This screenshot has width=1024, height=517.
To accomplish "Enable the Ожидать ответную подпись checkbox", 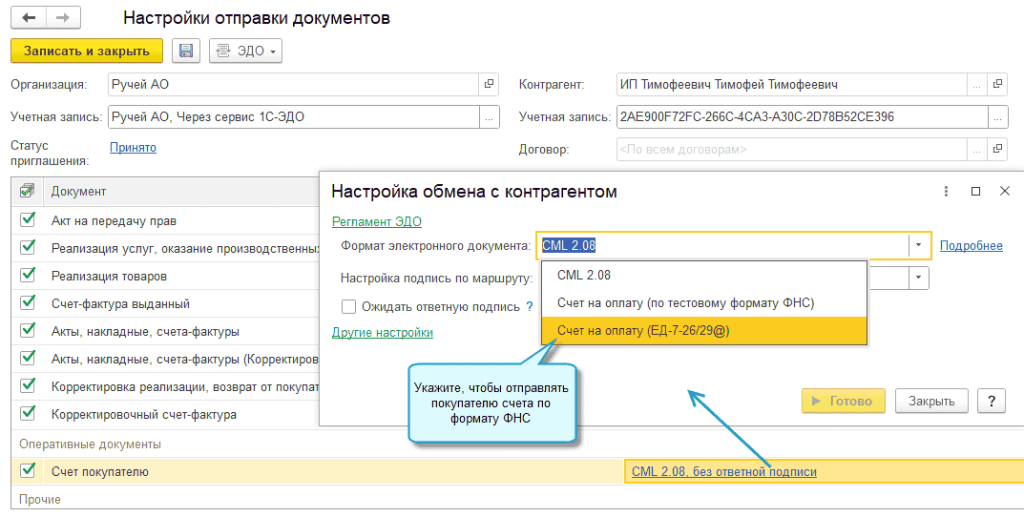I will [x=349, y=307].
